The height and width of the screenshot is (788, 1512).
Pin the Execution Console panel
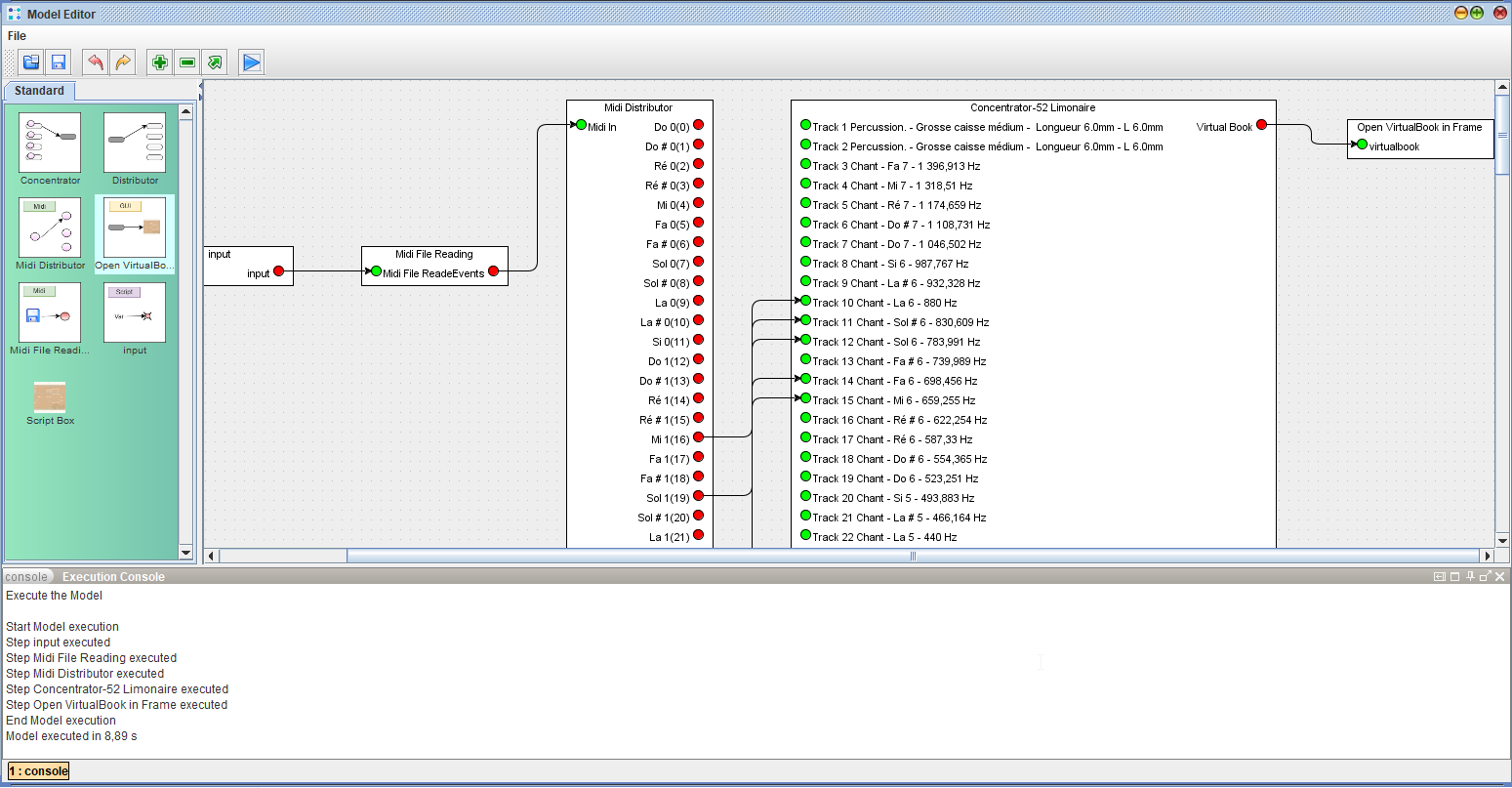pyautogui.click(x=1470, y=576)
